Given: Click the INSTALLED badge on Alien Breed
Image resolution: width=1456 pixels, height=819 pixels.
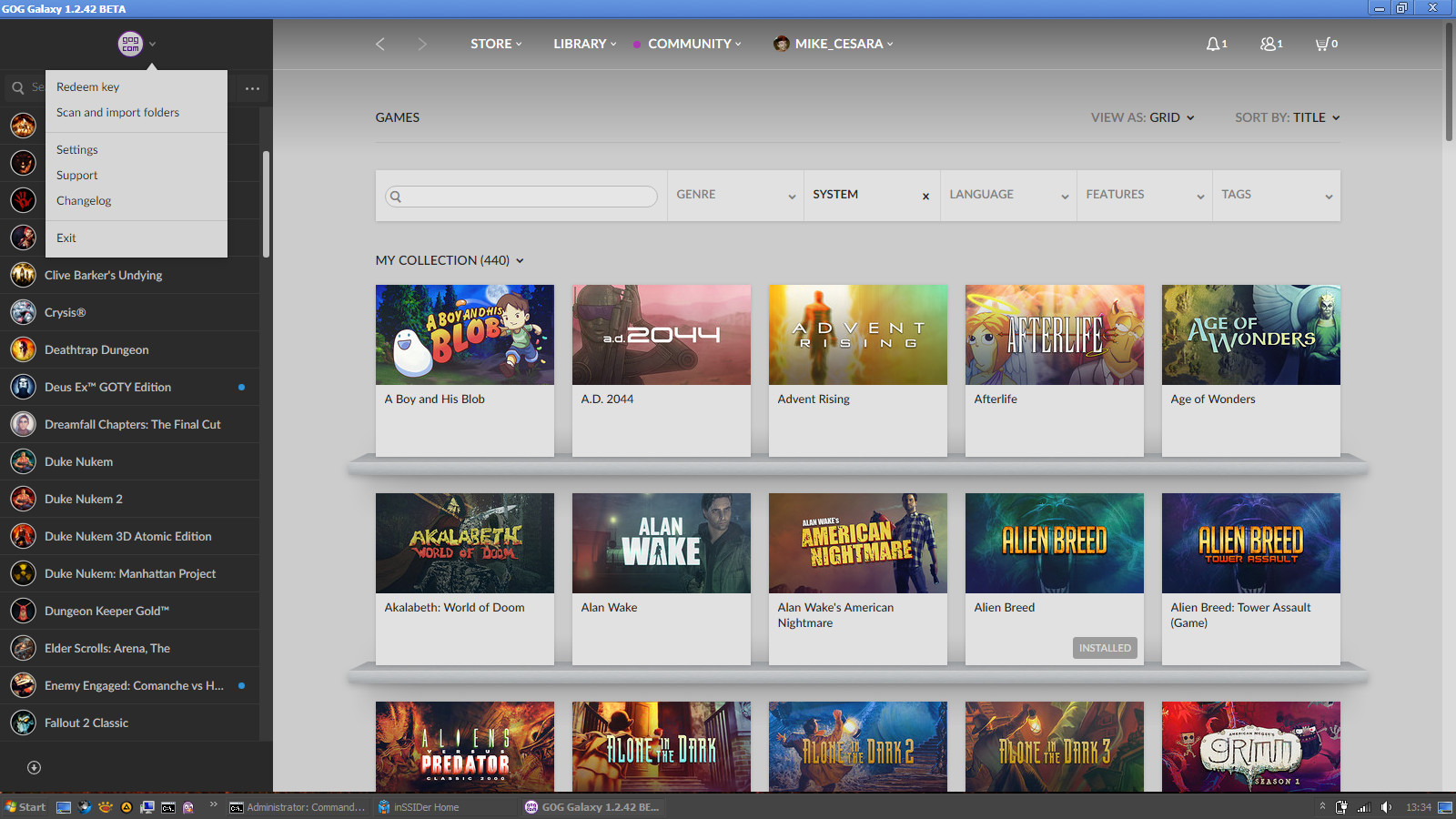Looking at the screenshot, I should click(1105, 648).
